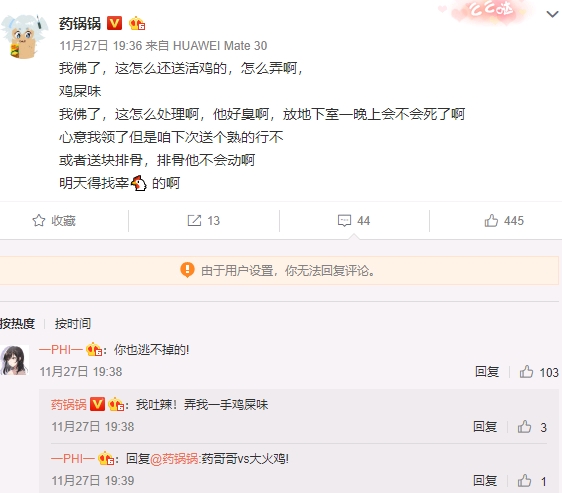Reply to the 我吐辣 comment
Viewport: 562px width, 493px height.
coord(485,427)
